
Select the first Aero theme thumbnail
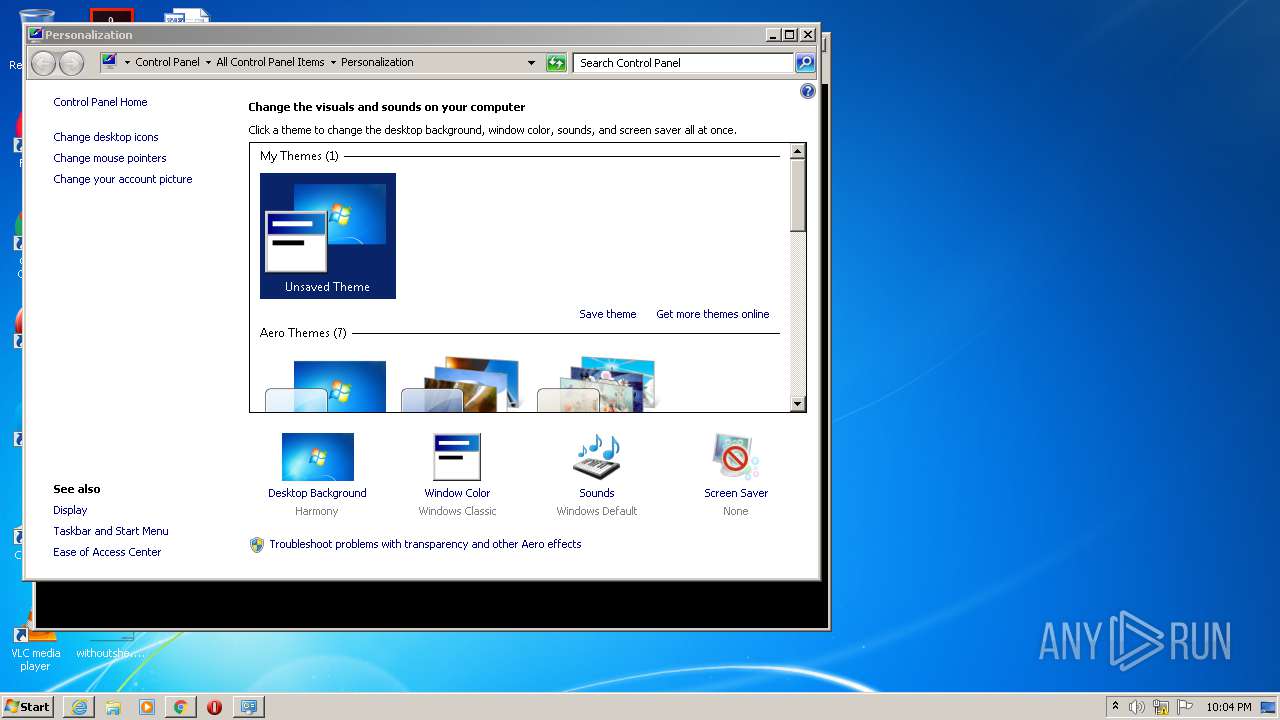pos(326,386)
